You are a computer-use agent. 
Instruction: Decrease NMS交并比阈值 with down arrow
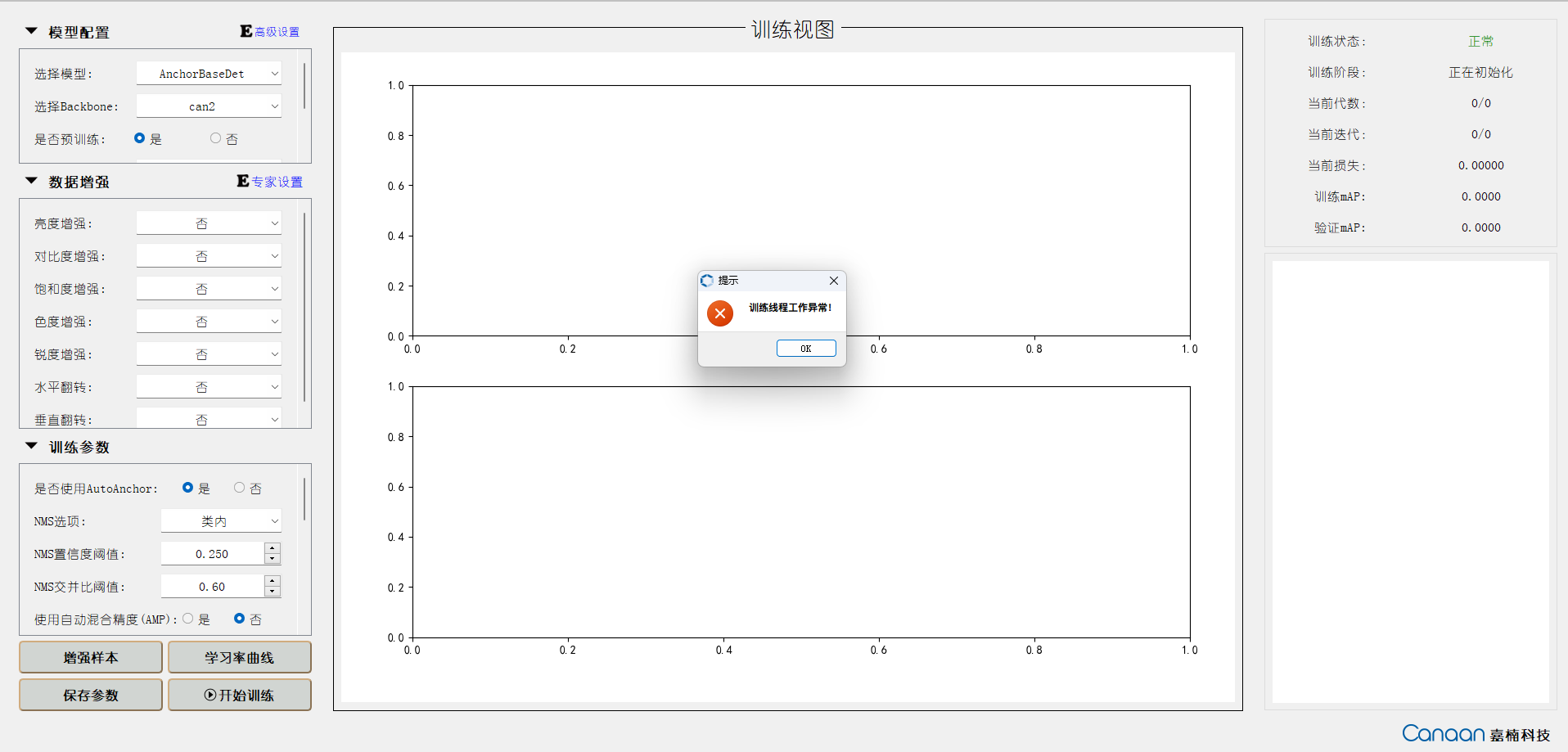pyautogui.click(x=273, y=592)
